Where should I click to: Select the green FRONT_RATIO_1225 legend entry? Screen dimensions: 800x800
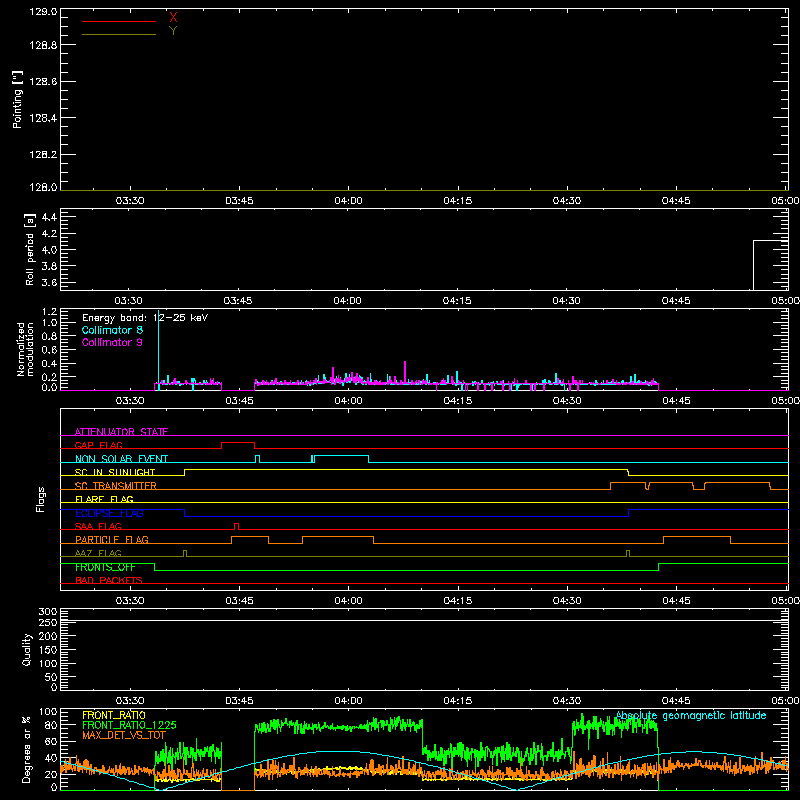pos(129,725)
